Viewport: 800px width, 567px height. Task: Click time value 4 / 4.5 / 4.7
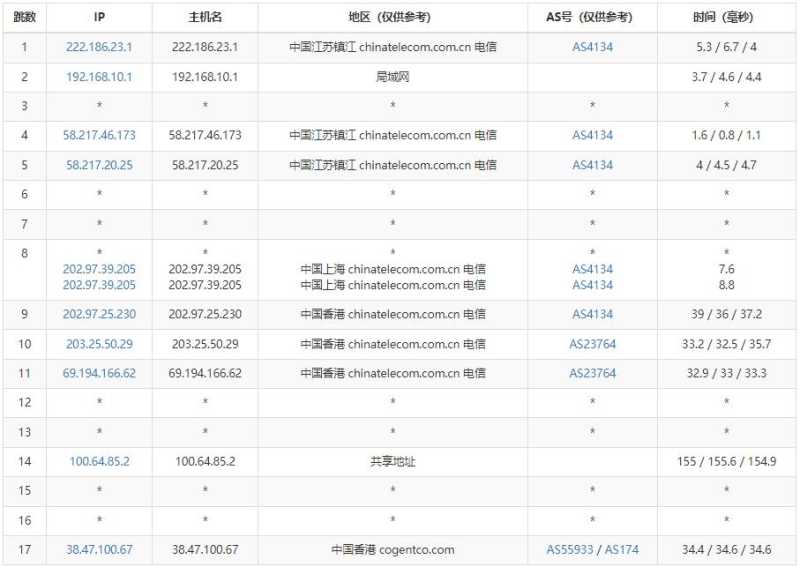tap(726, 165)
